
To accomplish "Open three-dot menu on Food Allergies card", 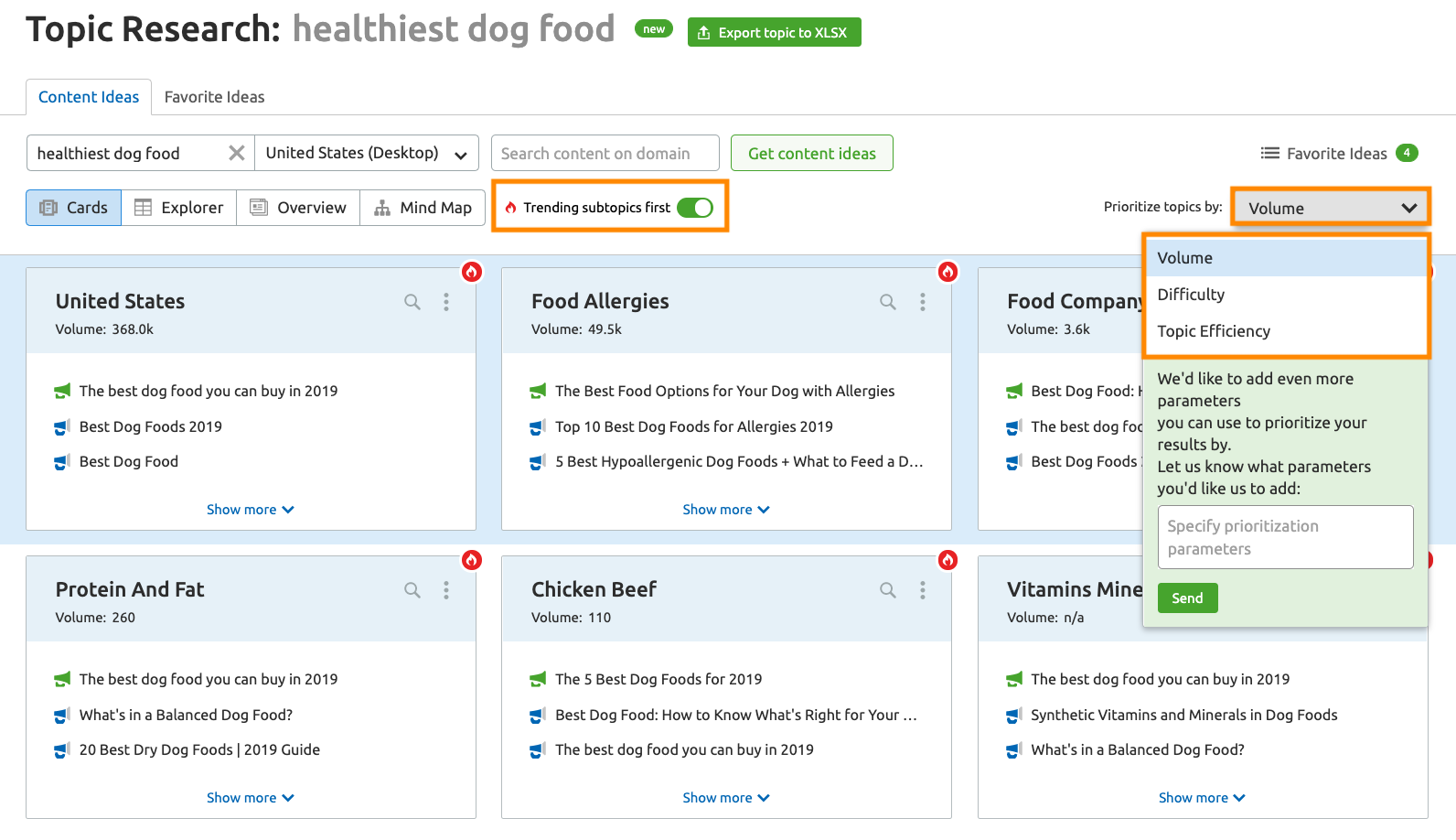I will (922, 302).
